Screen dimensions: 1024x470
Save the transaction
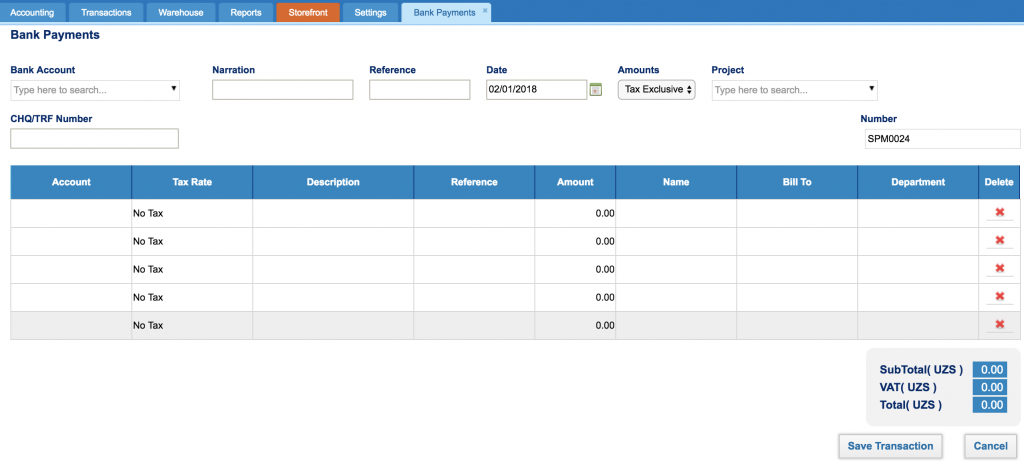tap(890, 446)
